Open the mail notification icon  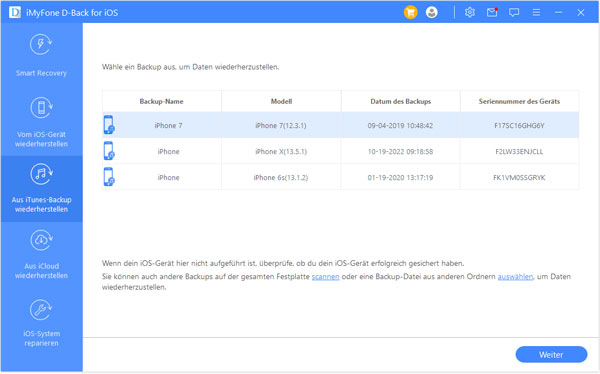click(492, 13)
